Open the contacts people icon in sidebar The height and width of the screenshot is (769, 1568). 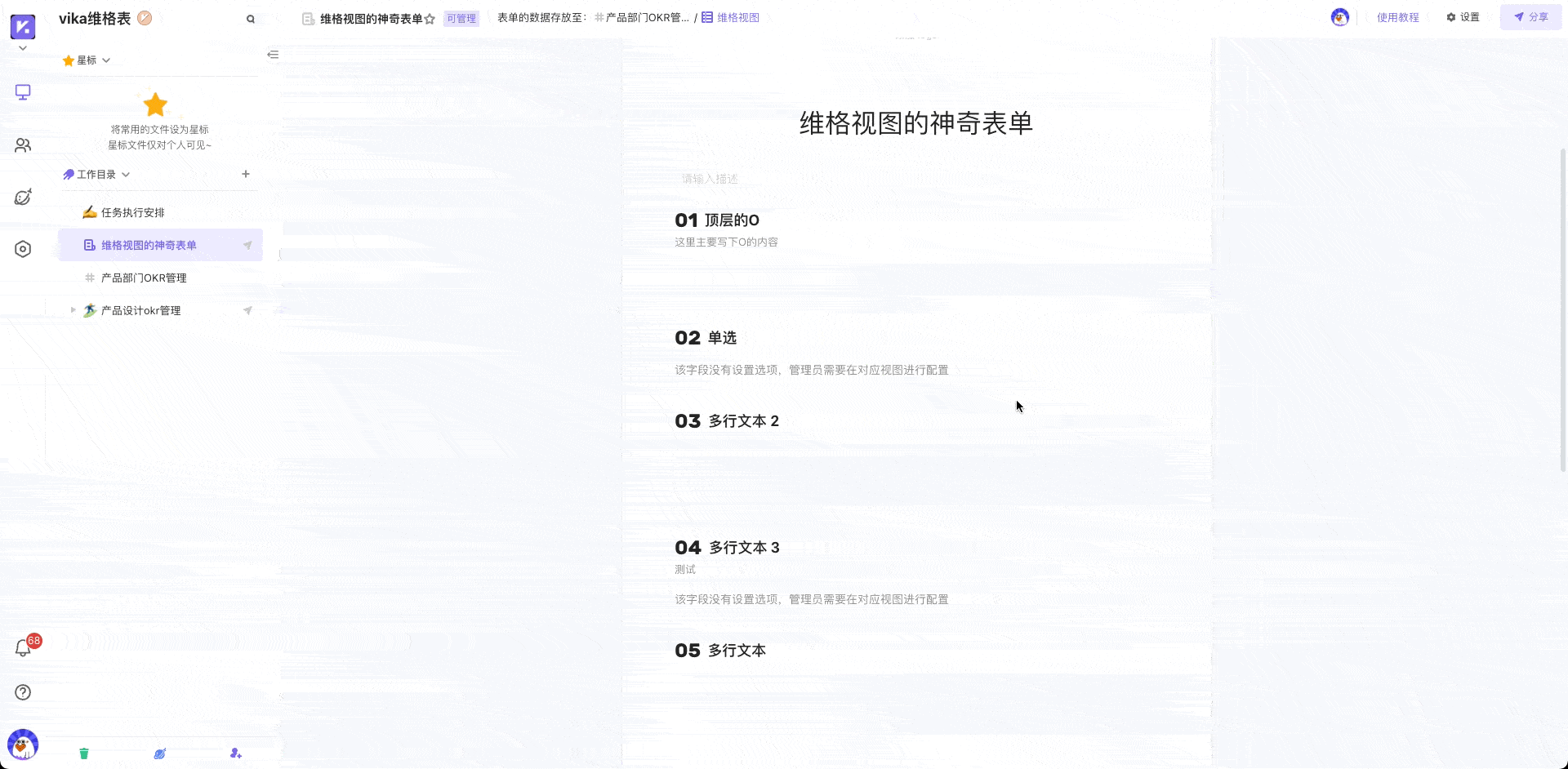[x=22, y=144]
